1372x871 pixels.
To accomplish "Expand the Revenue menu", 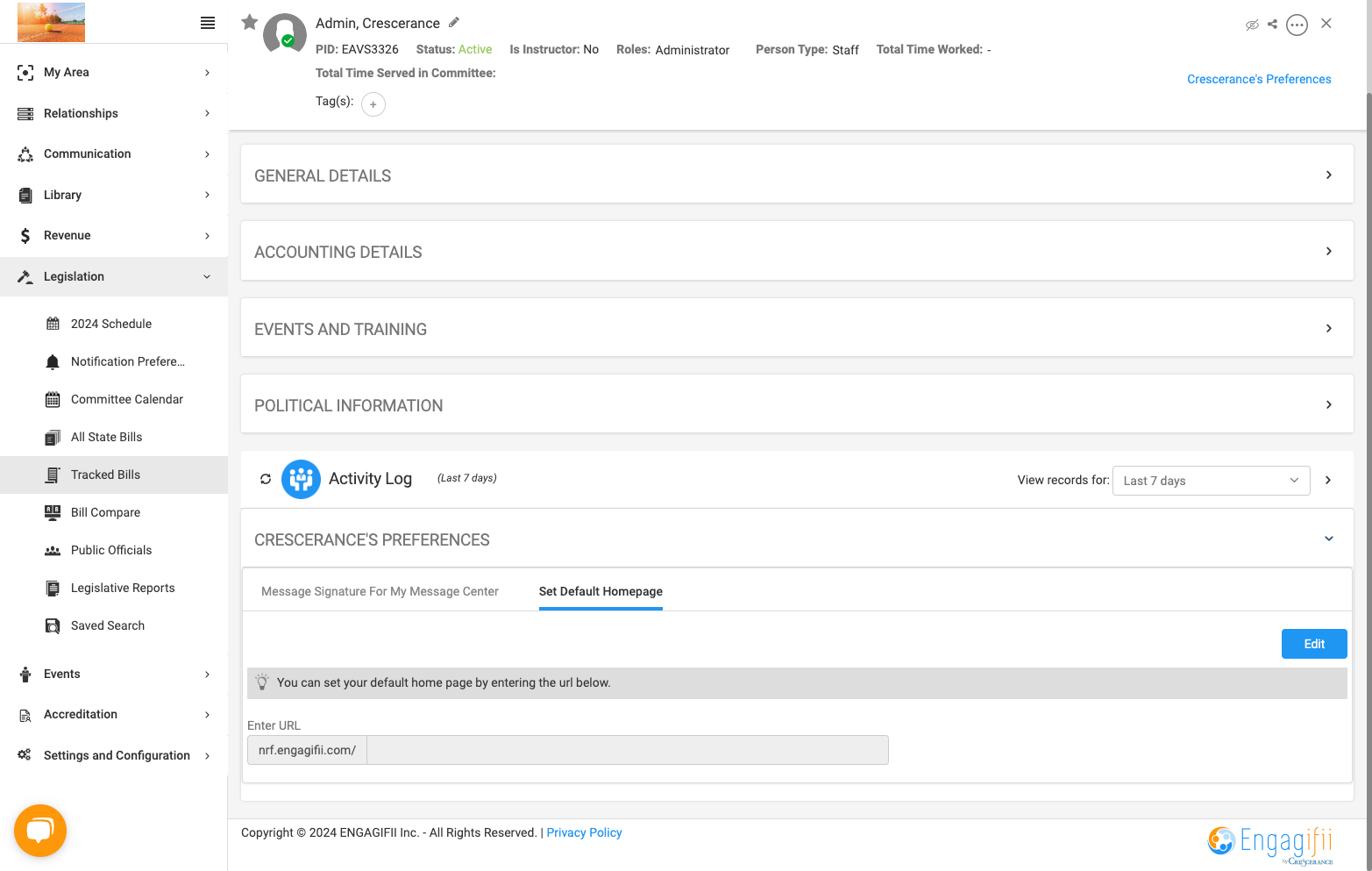I will tap(114, 235).
